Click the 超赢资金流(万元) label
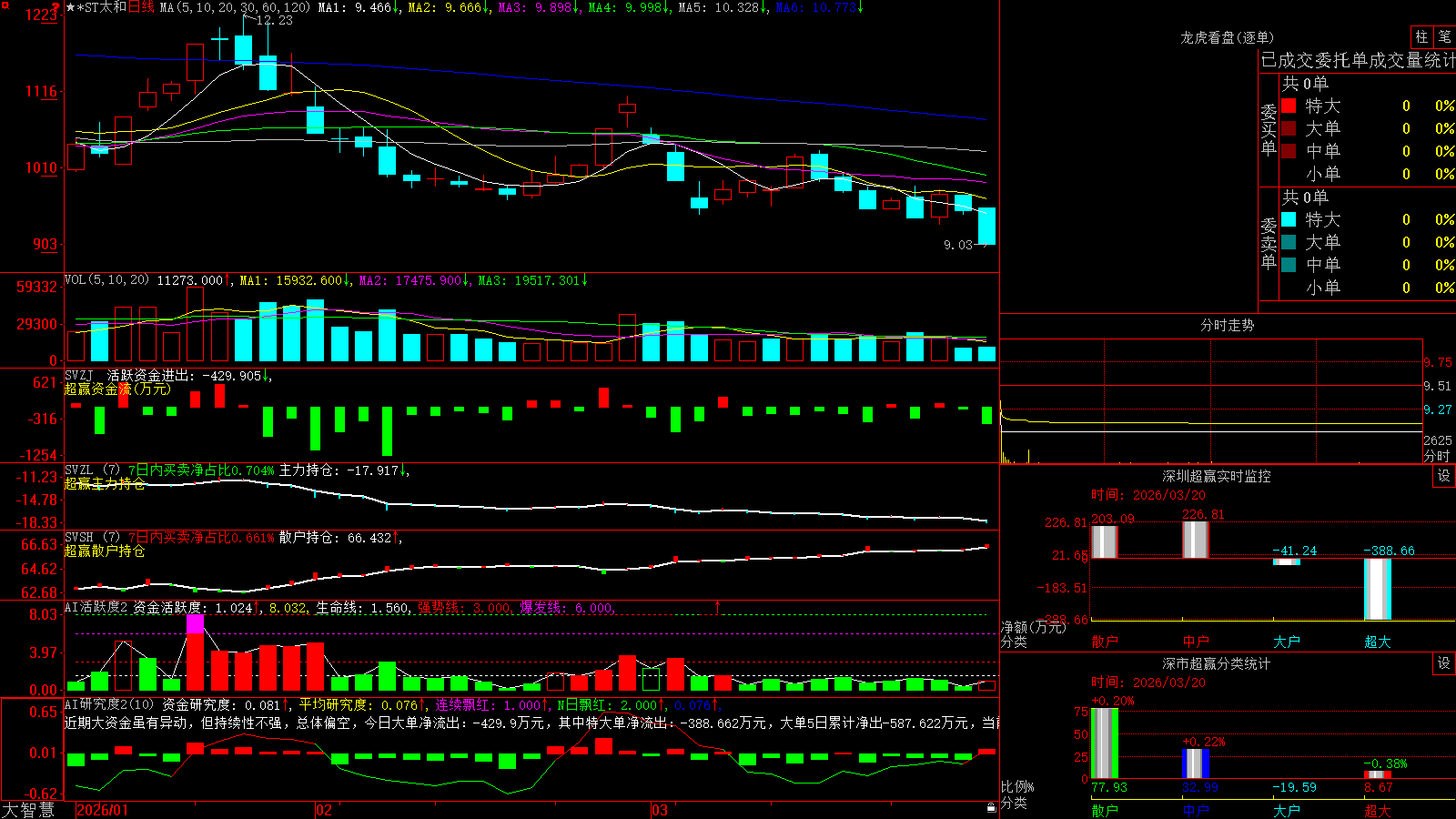 point(117,389)
